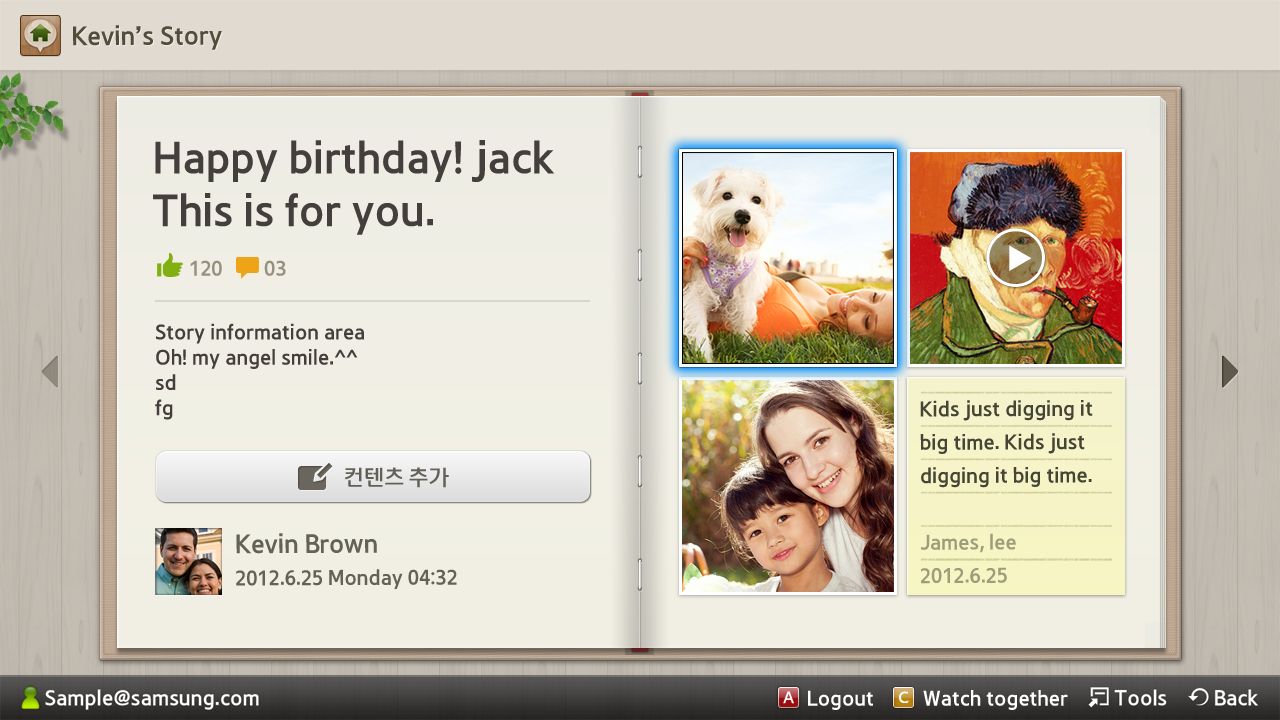The height and width of the screenshot is (720, 1280).
Task: Click 'James, lee' on the sticky note
Action: pyautogui.click(x=968, y=543)
